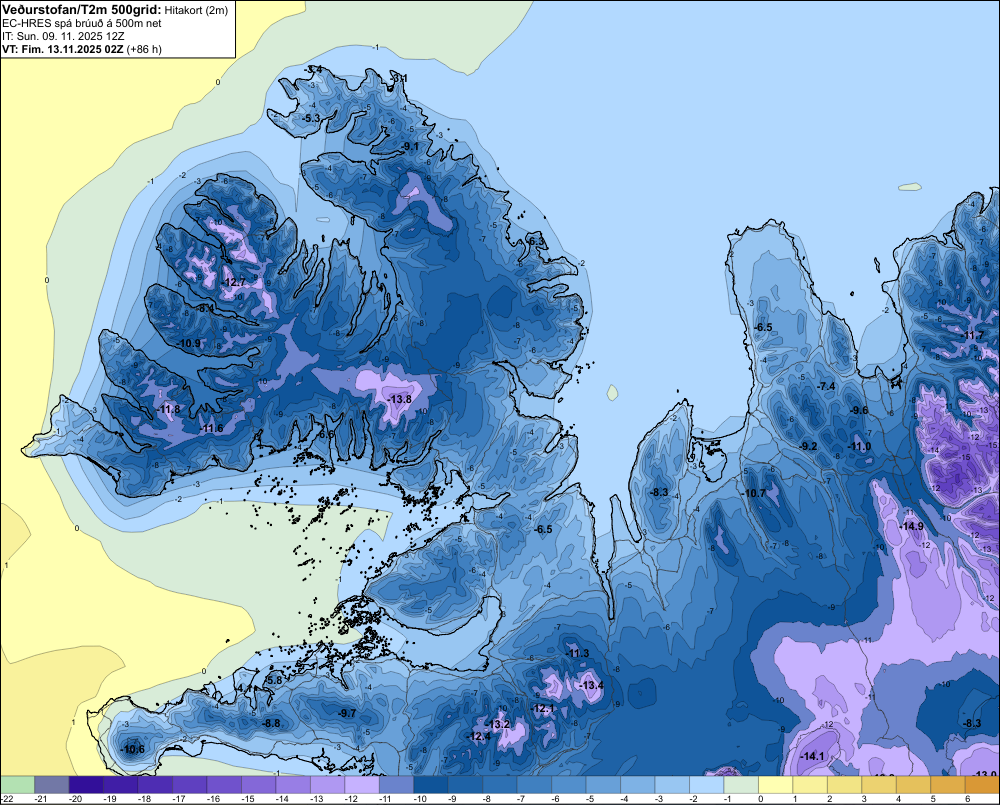
Task: Click the -8.4 temperature label
Action: (x=205, y=309)
